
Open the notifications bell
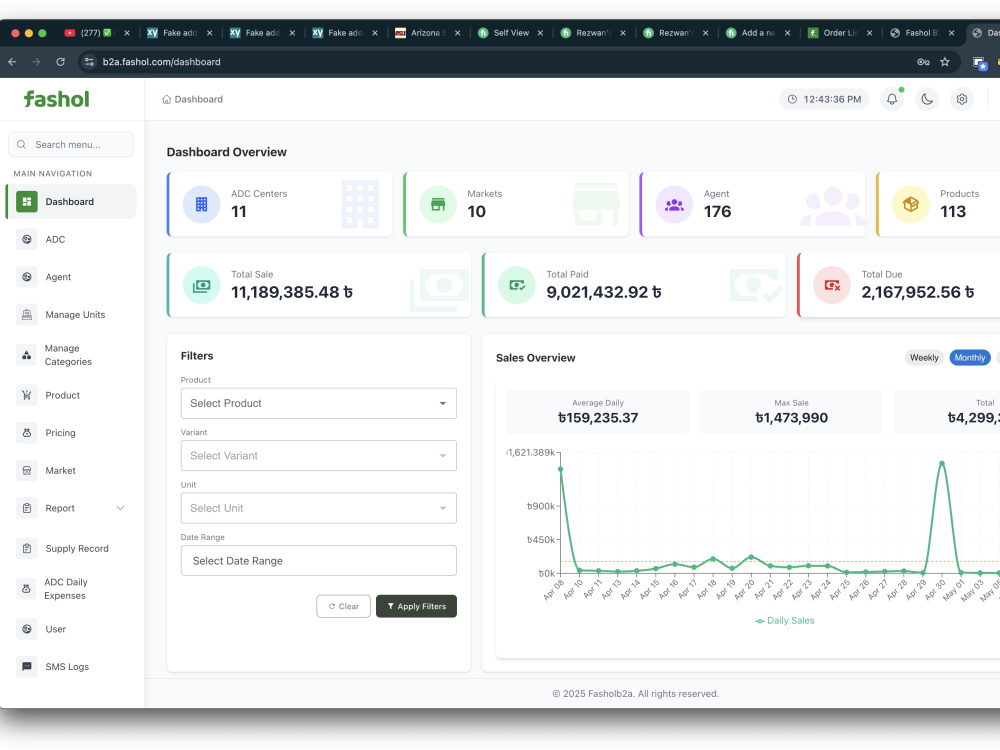pos(892,99)
